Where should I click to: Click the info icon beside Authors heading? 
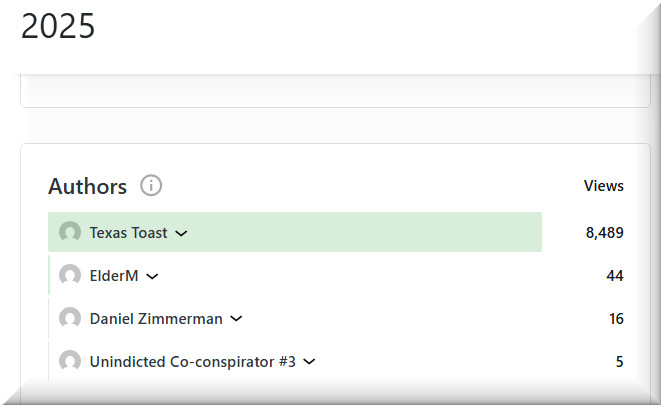coord(151,186)
